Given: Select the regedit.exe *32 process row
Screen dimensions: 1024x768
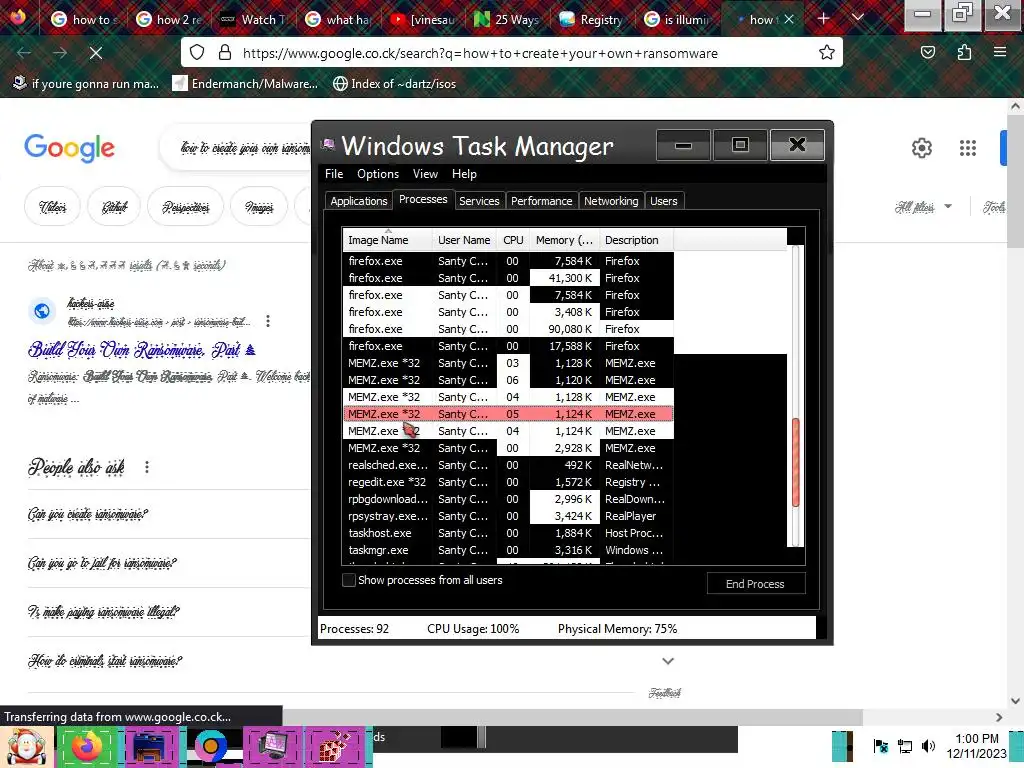Looking at the screenshot, I should coord(508,482).
